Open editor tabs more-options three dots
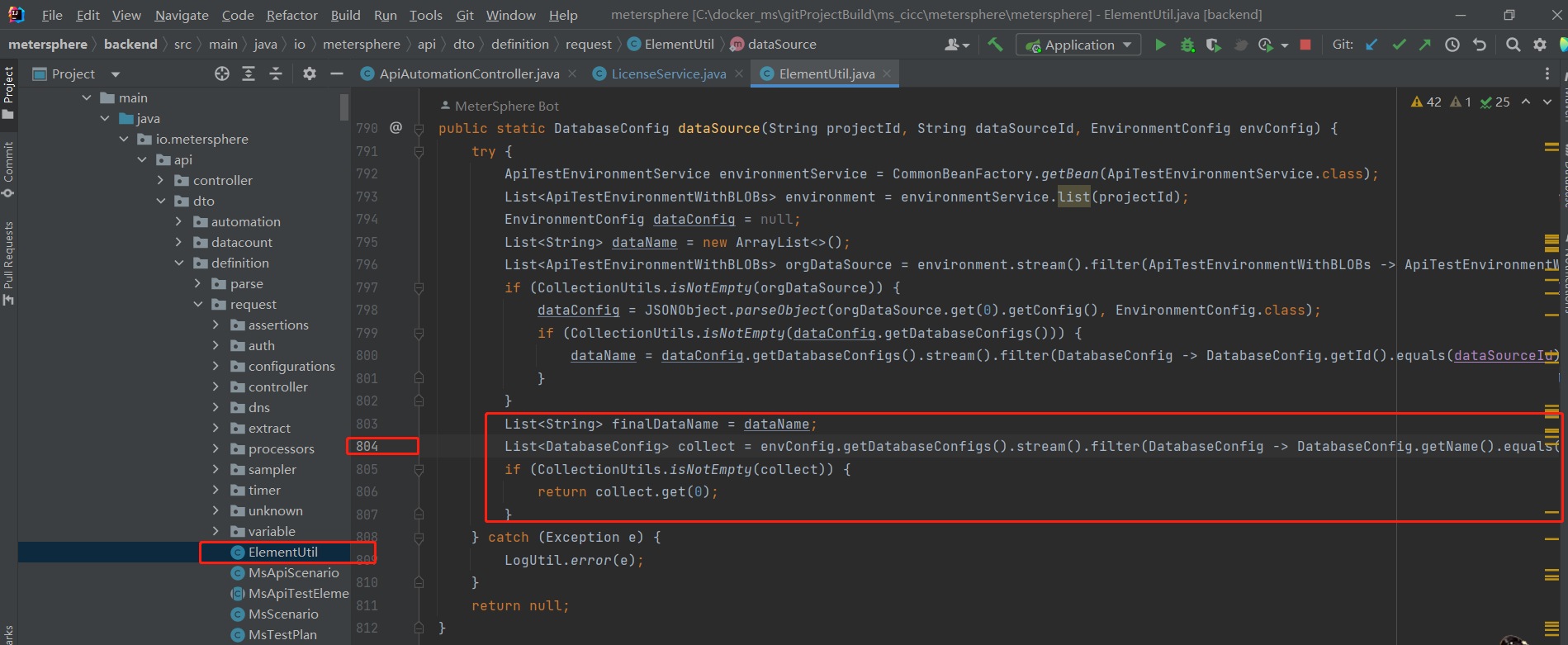Image resolution: width=1568 pixels, height=645 pixels. [1547, 74]
